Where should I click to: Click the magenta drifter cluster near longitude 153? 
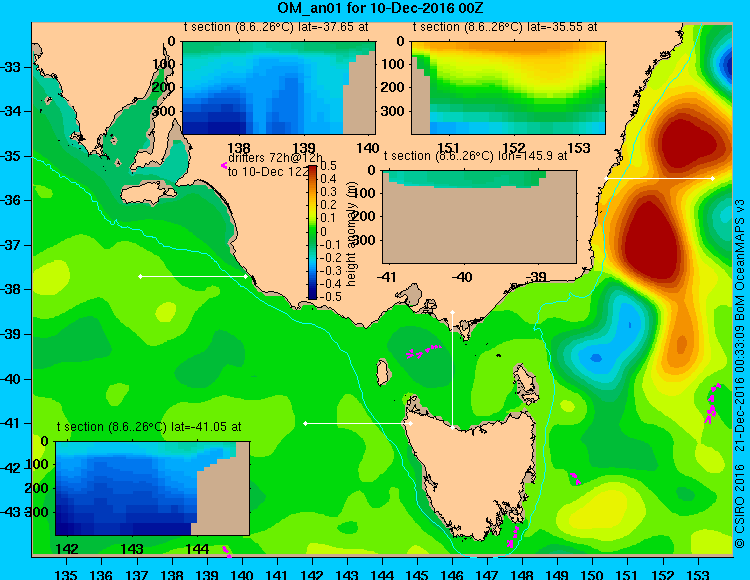712,403
